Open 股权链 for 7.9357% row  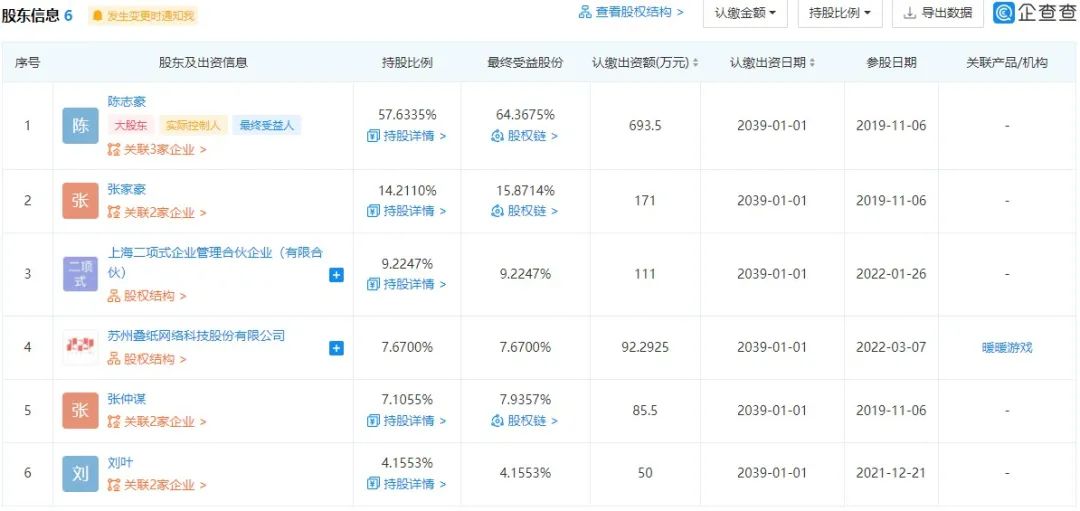(x=525, y=420)
